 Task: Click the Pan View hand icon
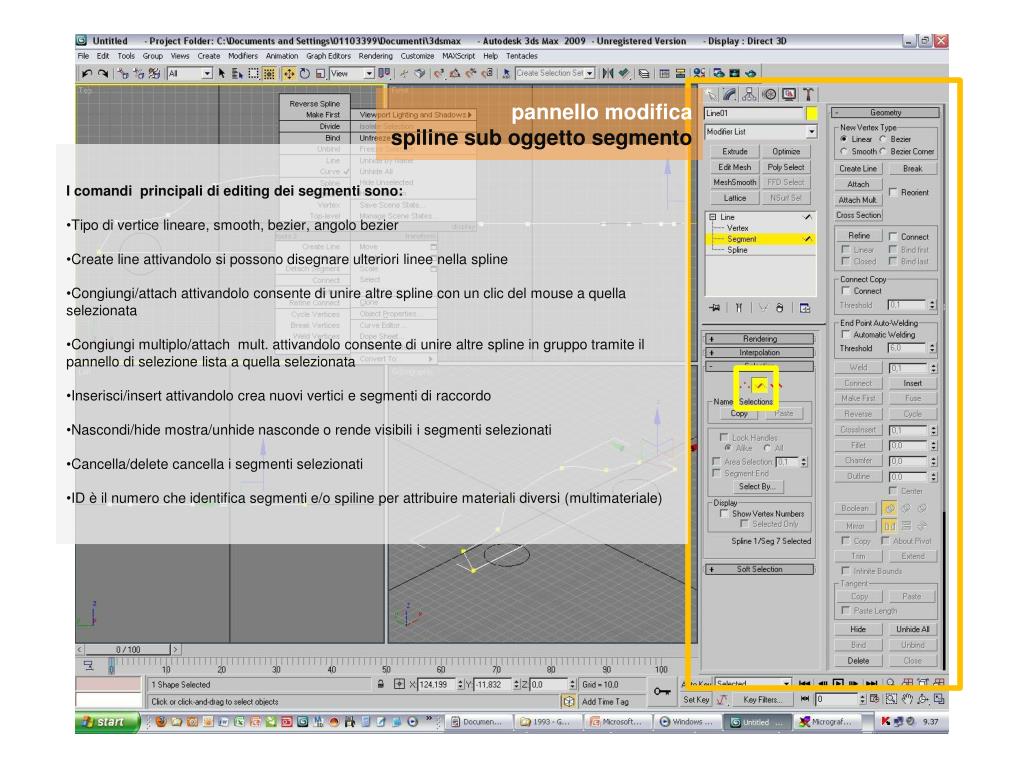click(907, 699)
